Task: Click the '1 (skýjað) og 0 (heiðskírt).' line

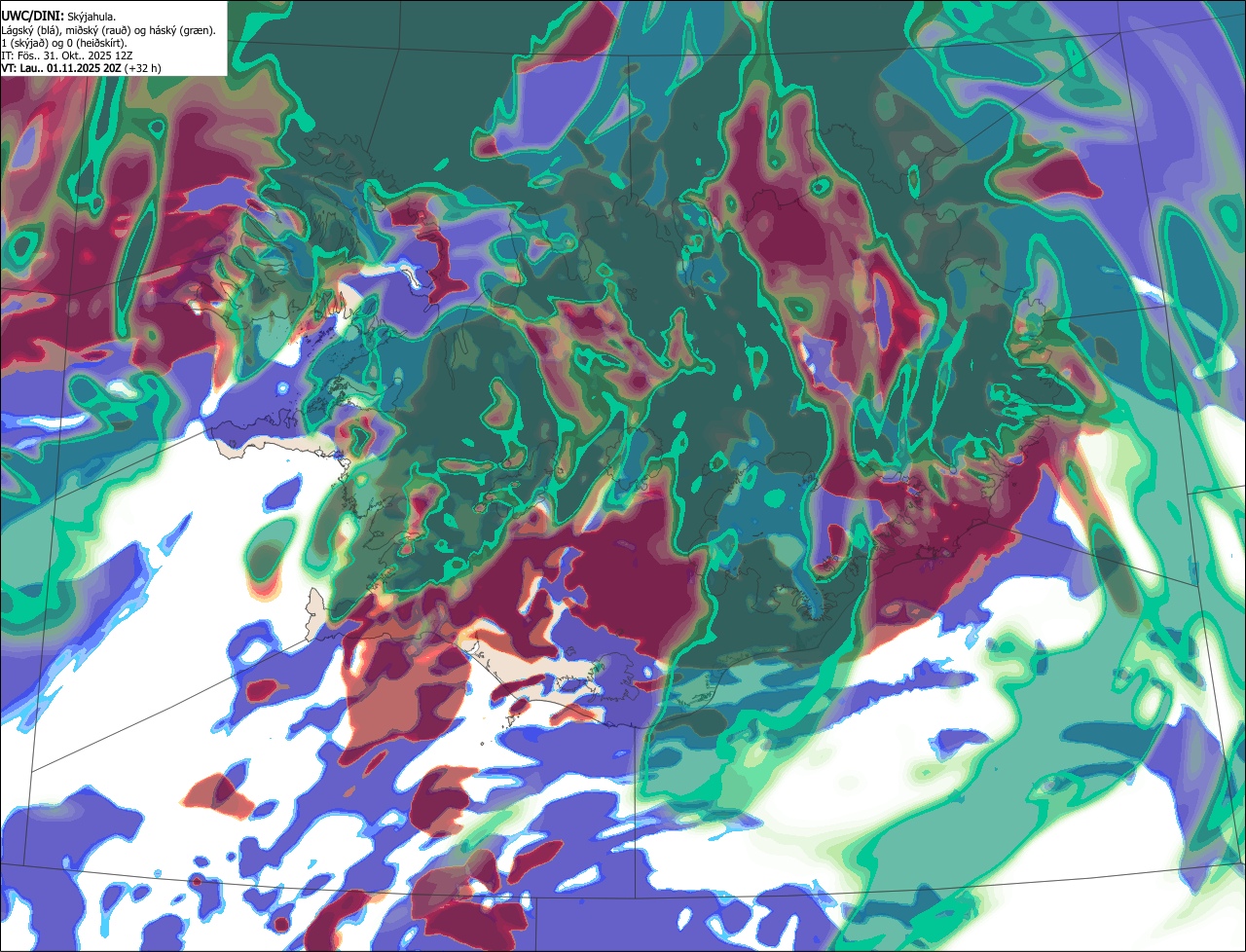Action: pos(64,43)
